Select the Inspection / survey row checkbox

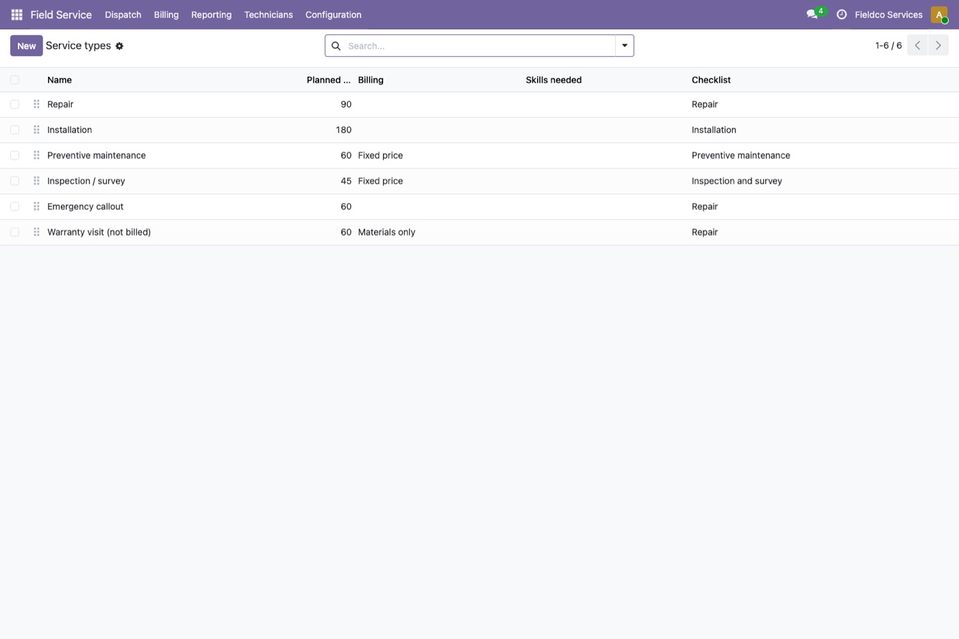pos(15,181)
